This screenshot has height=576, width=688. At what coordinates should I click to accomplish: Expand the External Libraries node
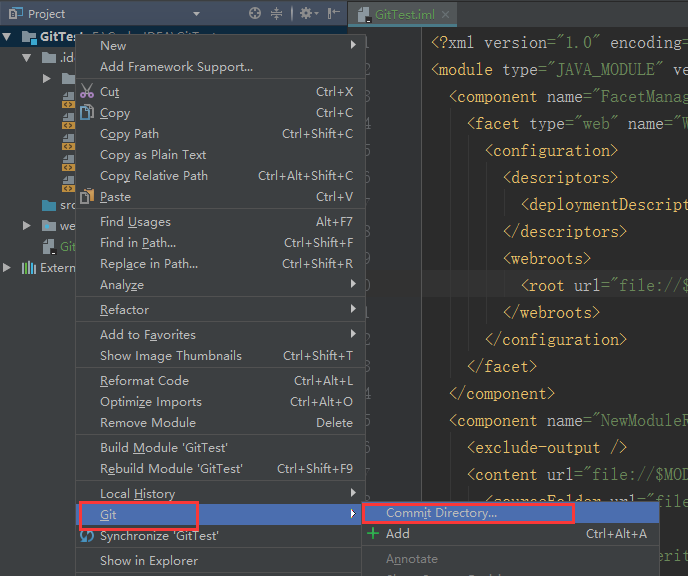8,268
